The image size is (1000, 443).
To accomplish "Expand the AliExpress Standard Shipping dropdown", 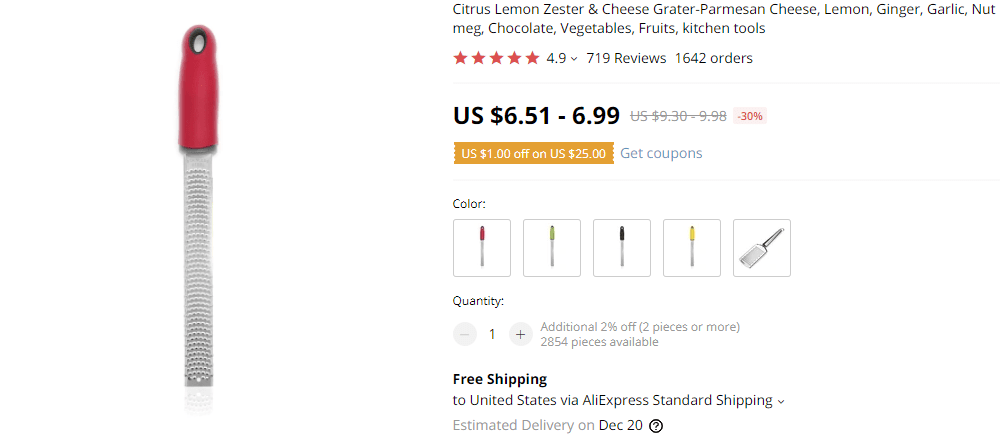I will 781,401.
